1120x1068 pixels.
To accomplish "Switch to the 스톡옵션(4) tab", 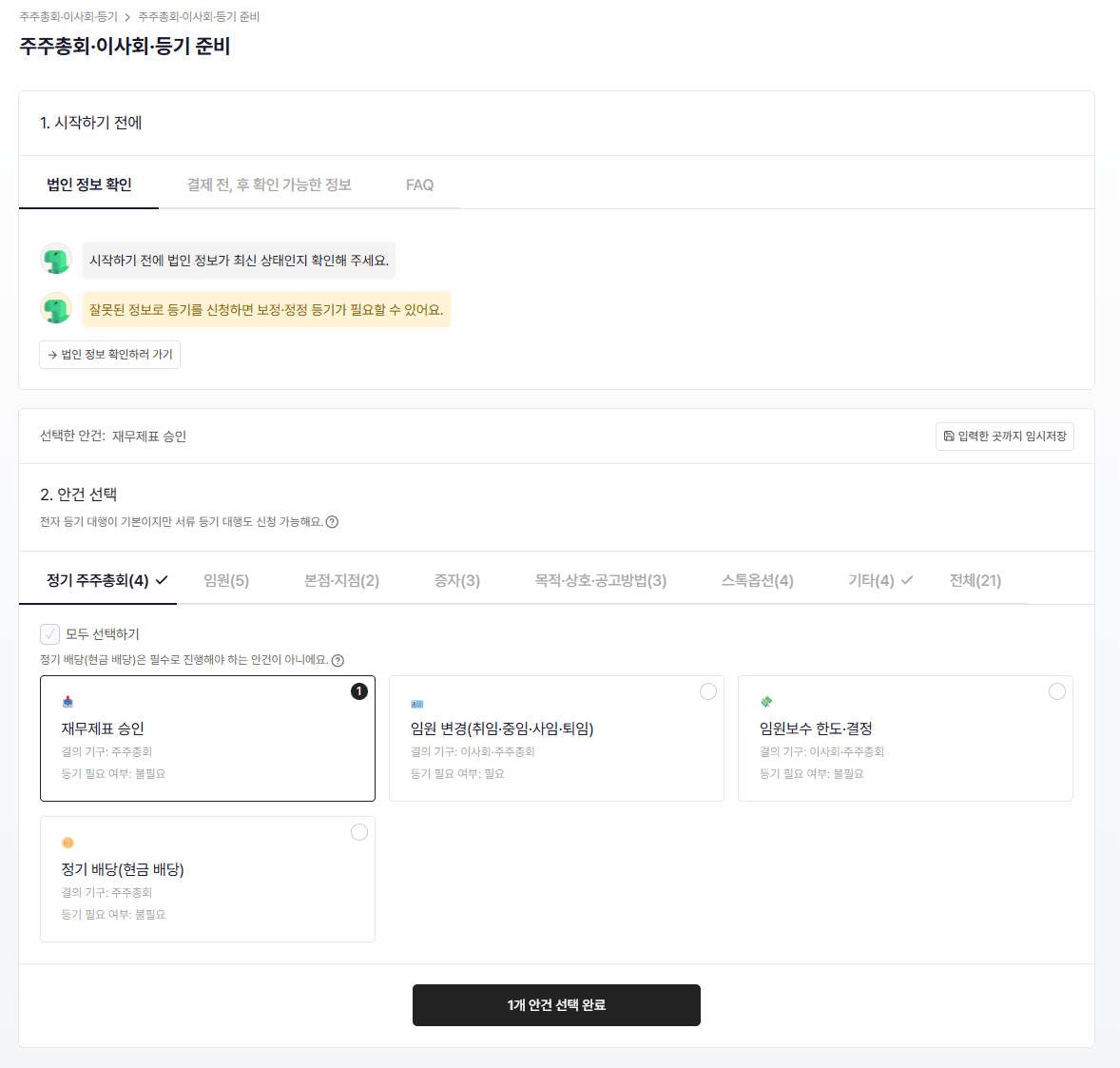I will point(757,581).
